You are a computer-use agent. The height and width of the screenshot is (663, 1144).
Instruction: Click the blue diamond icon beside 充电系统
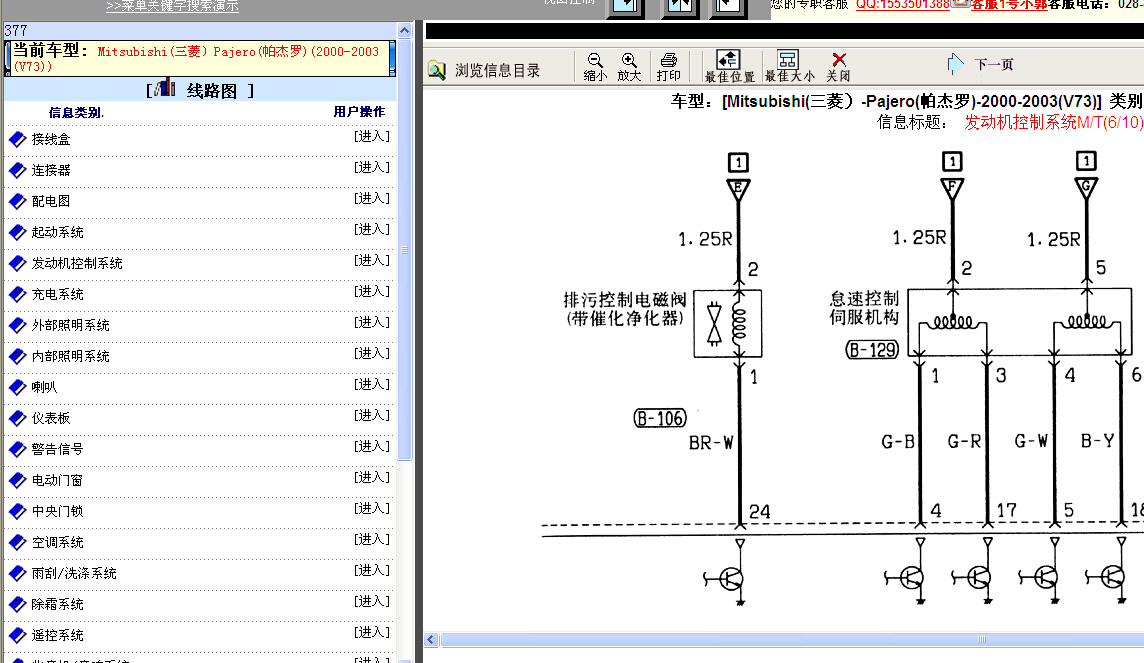18,295
